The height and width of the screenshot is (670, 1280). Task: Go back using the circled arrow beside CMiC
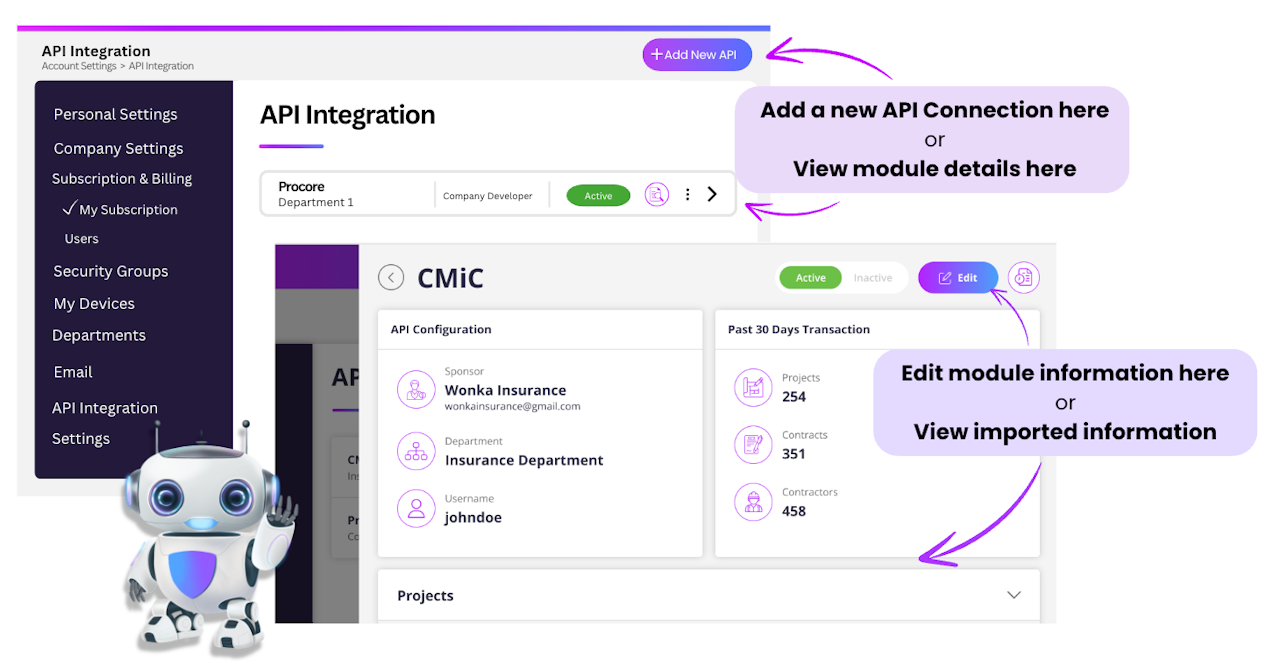point(391,278)
